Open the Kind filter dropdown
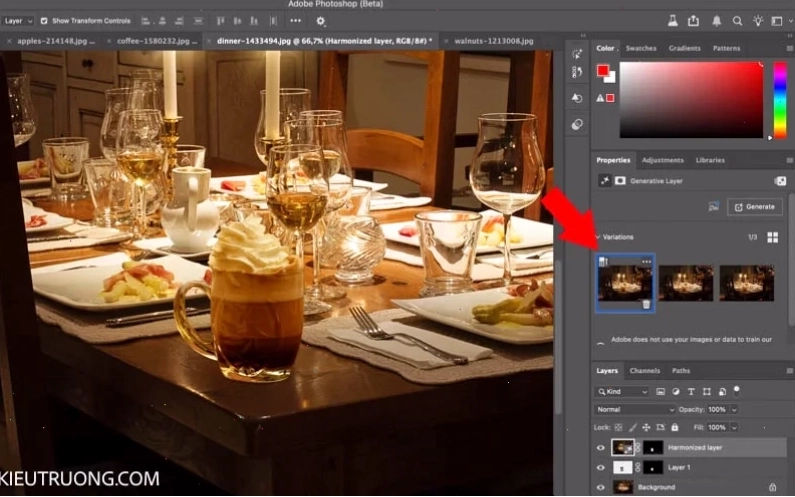The image size is (795, 497). (622, 392)
